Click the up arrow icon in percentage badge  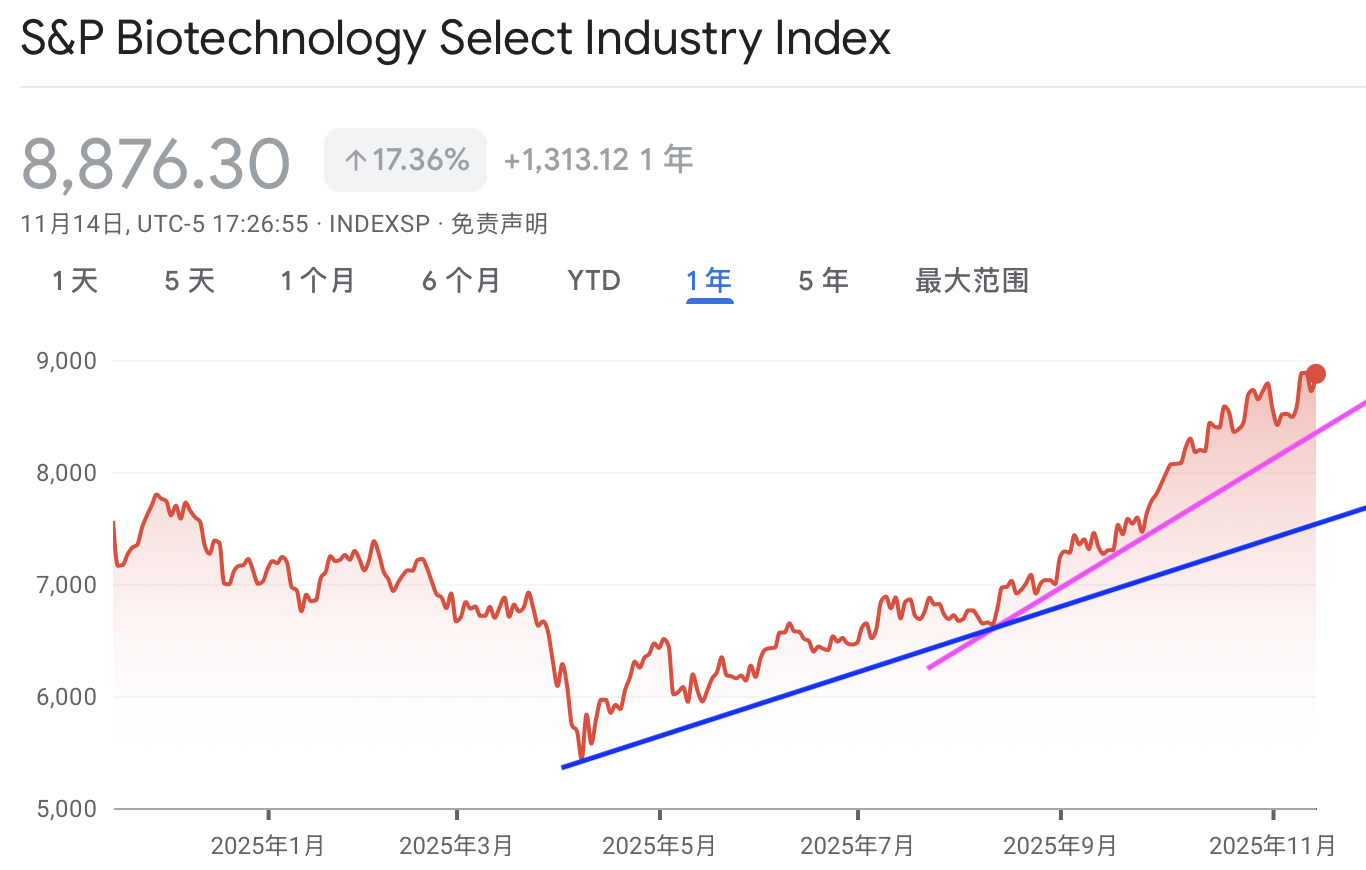pyautogui.click(x=355, y=160)
